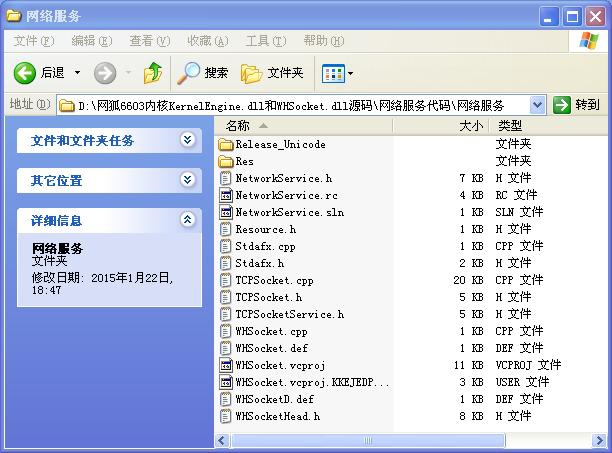This screenshot has height=453, width=612.
Task: Click the TCPSocket.cpp file icon
Action: point(226,281)
